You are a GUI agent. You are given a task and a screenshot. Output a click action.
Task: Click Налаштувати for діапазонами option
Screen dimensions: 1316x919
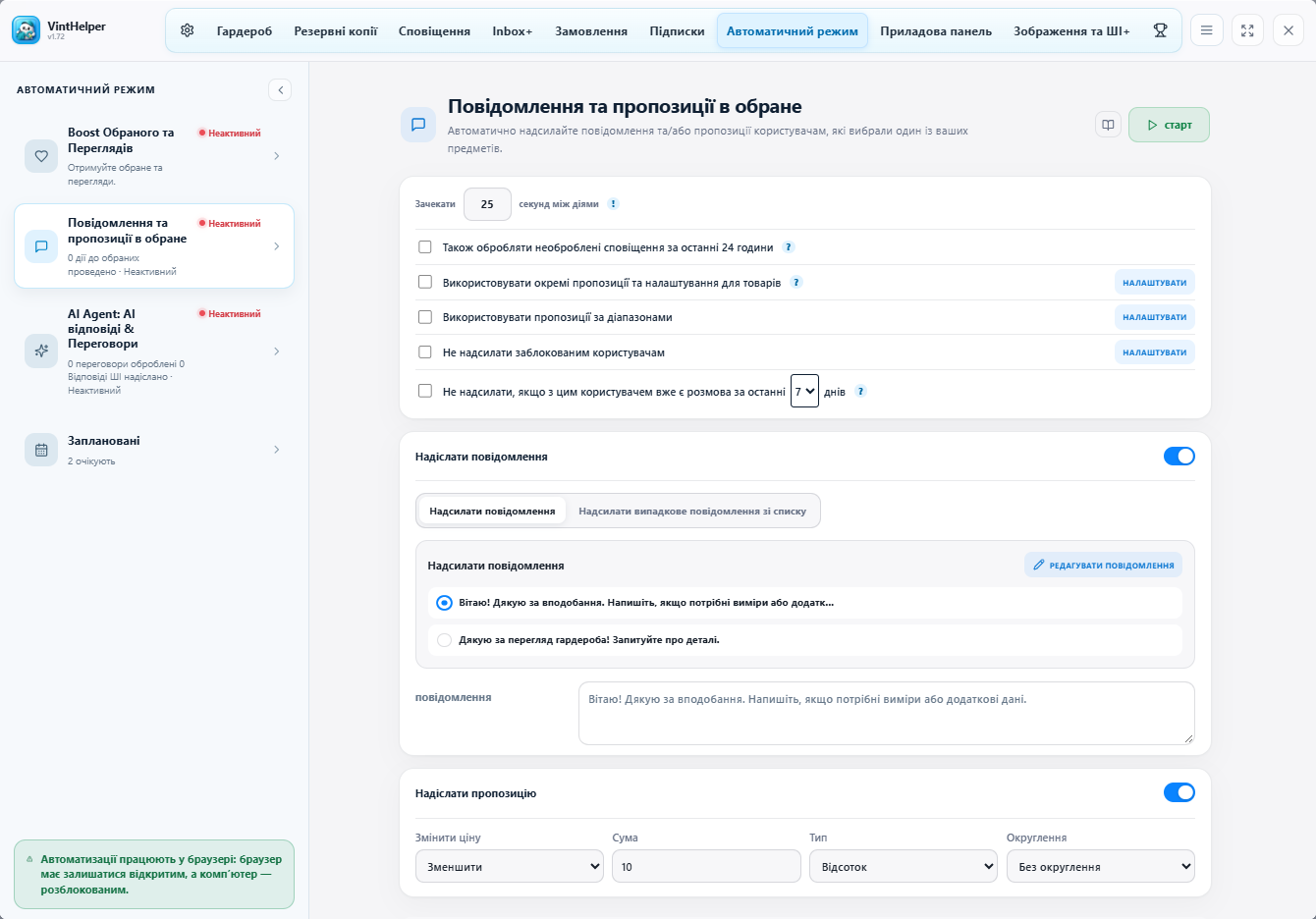tap(1155, 317)
